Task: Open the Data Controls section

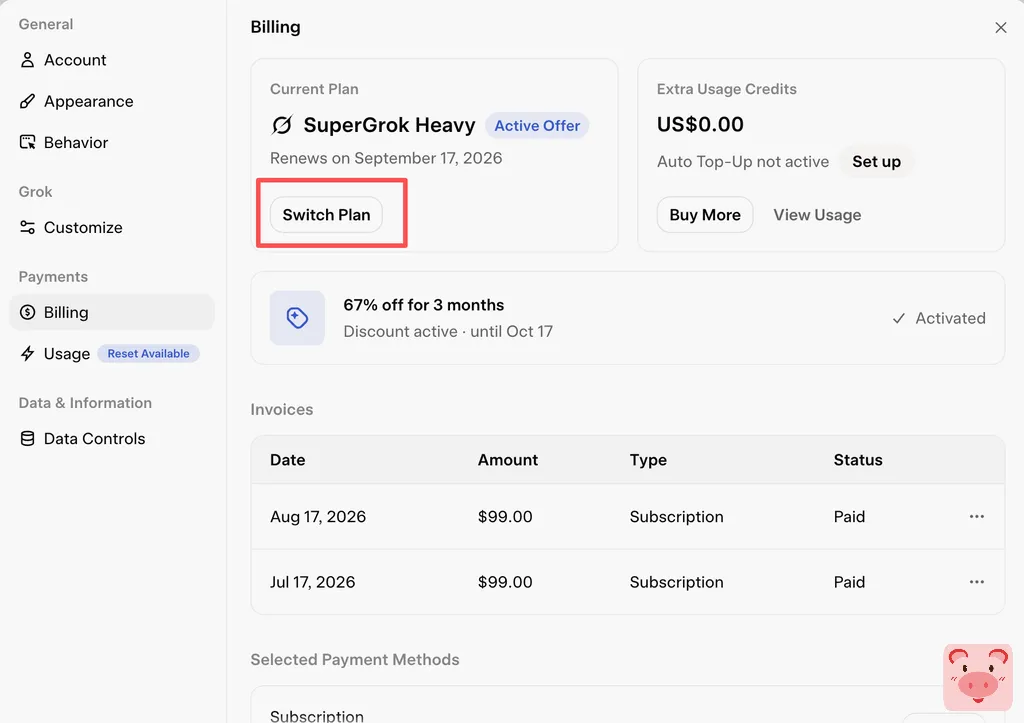Action: 112,438
